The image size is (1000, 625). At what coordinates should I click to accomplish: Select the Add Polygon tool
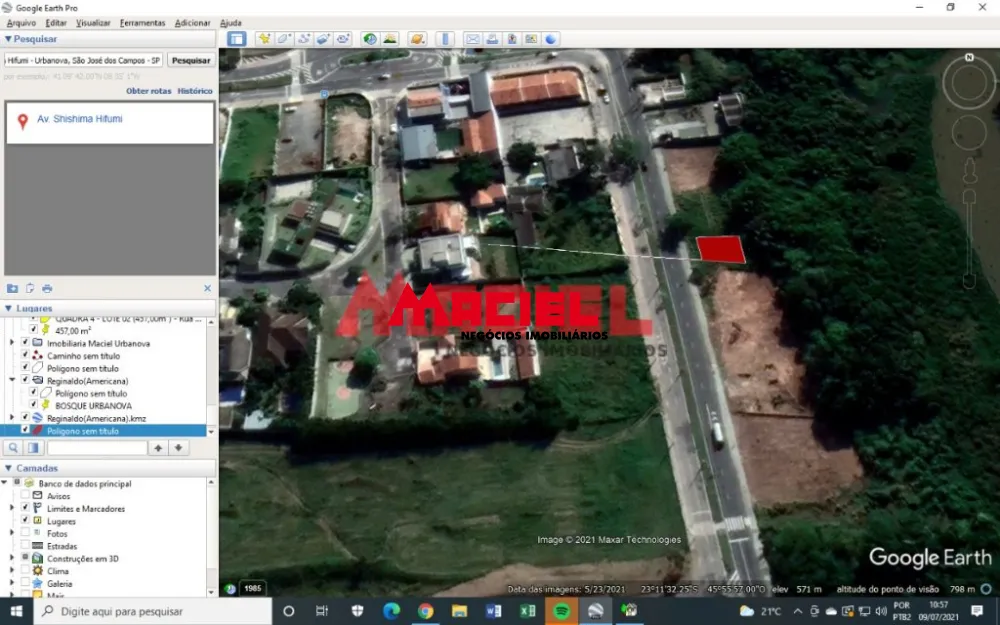(284, 39)
